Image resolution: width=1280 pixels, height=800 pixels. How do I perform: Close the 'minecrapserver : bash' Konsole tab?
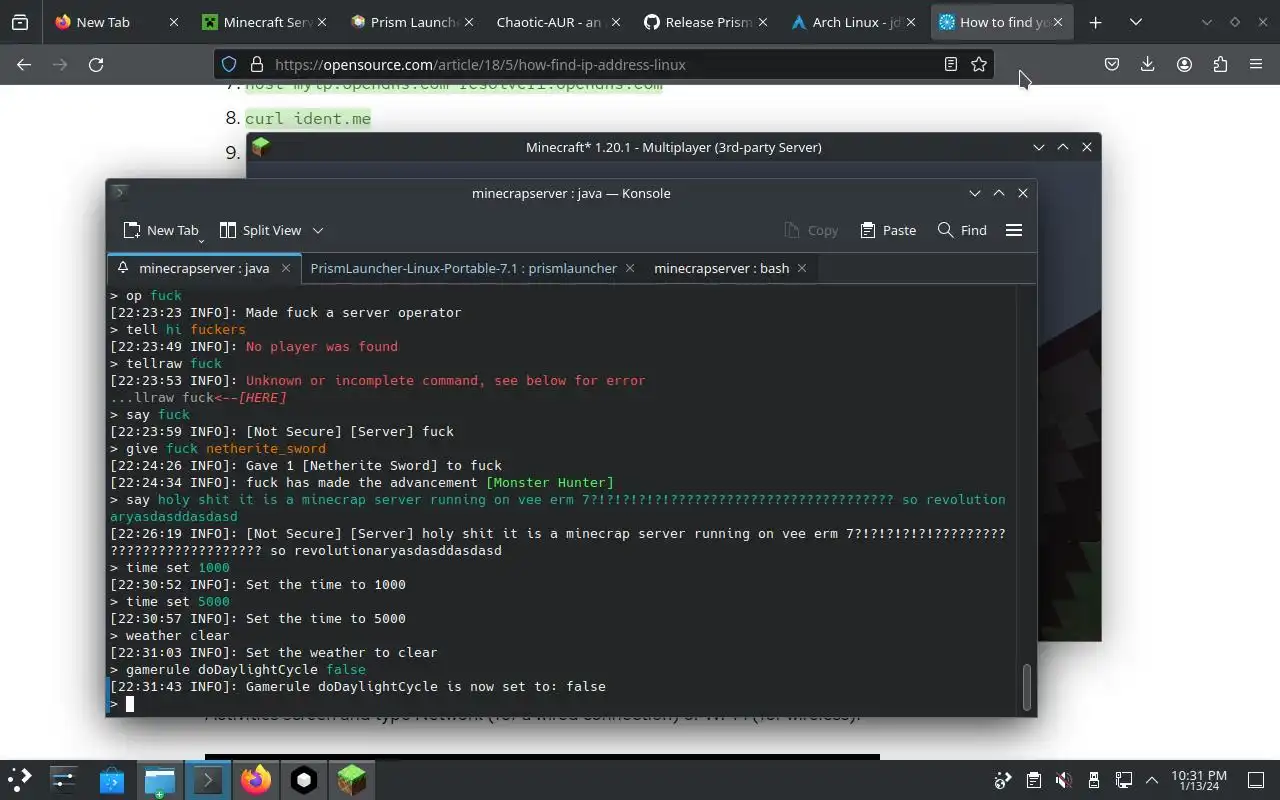point(802,268)
